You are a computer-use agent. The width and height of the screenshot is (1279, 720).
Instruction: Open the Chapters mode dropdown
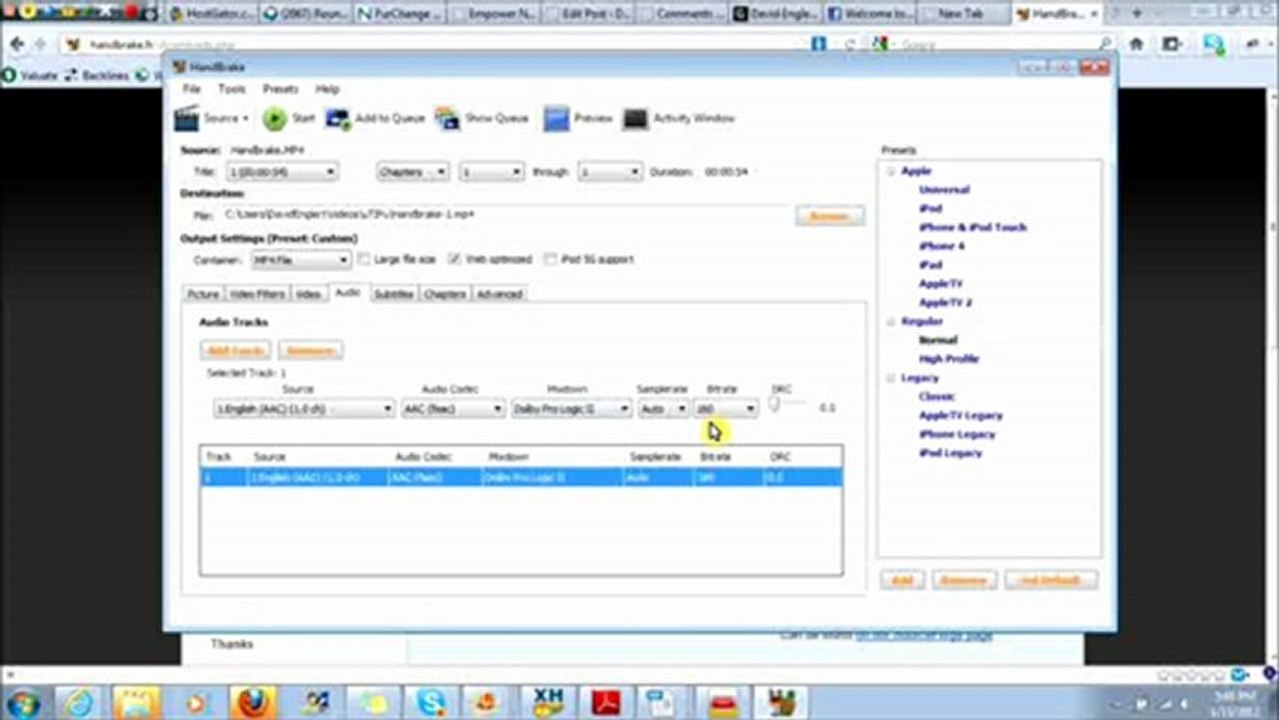[413, 172]
